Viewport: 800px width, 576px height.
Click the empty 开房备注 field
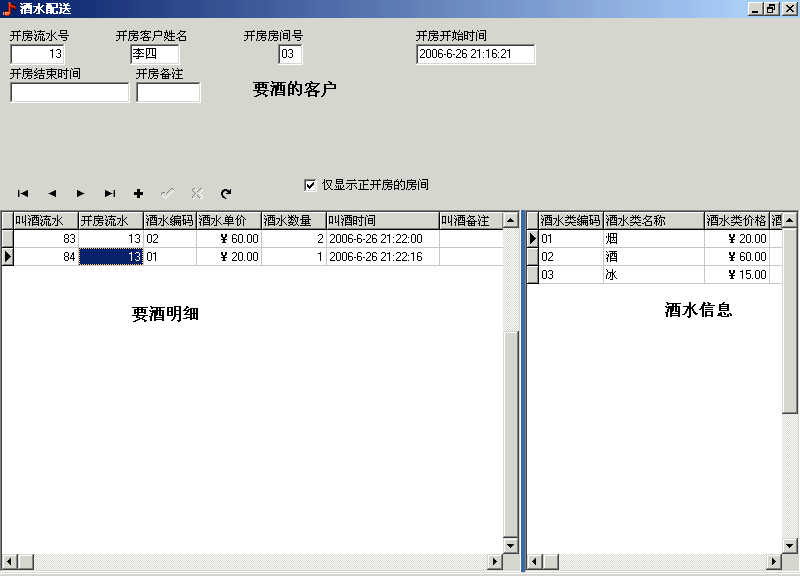[168, 92]
